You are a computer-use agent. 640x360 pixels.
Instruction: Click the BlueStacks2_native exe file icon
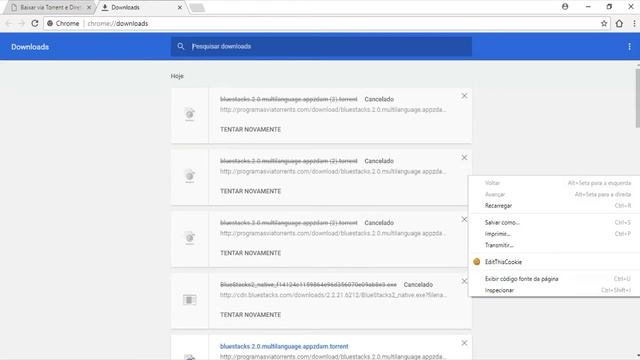(x=189, y=300)
